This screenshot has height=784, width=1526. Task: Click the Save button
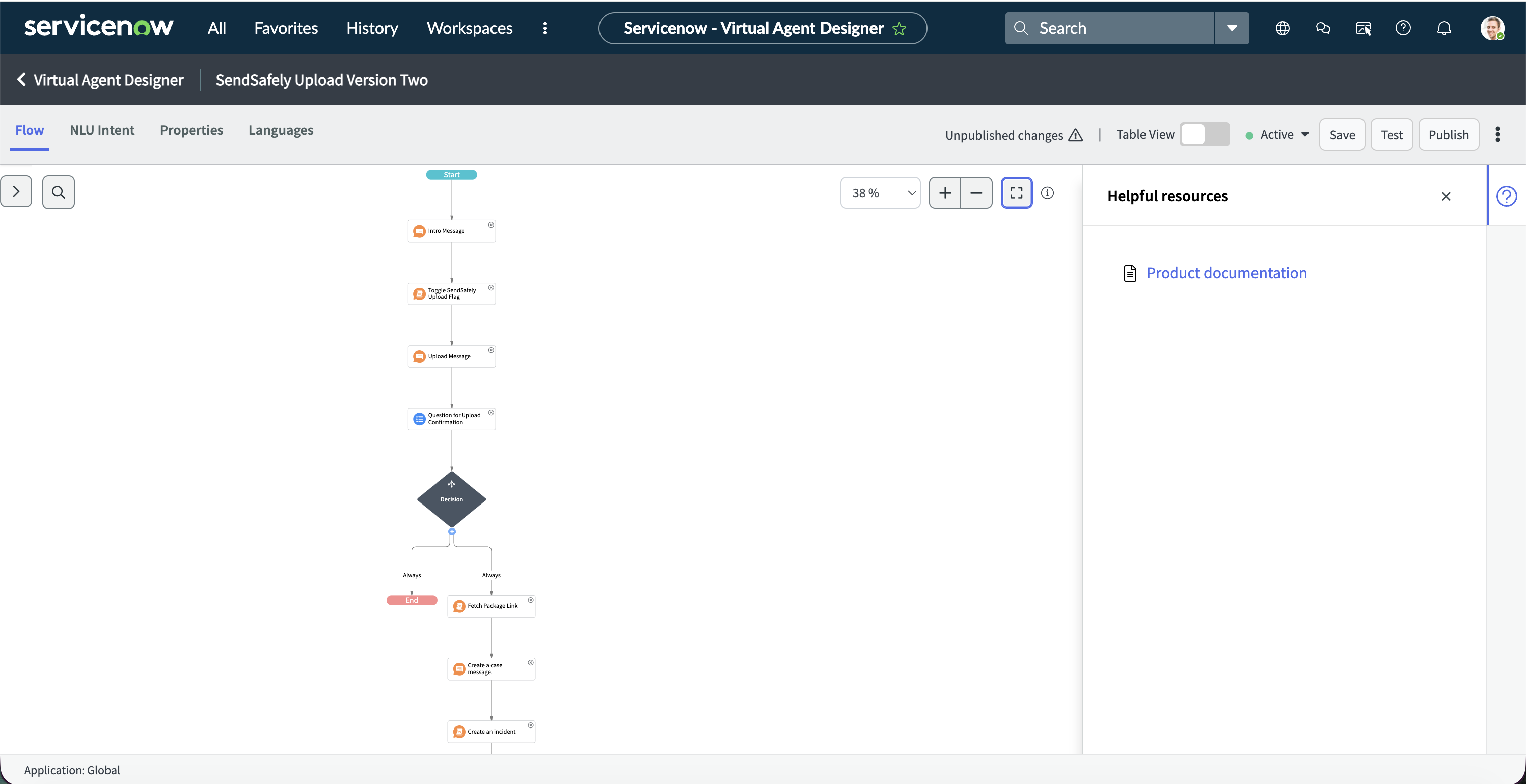(x=1342, y=134)
